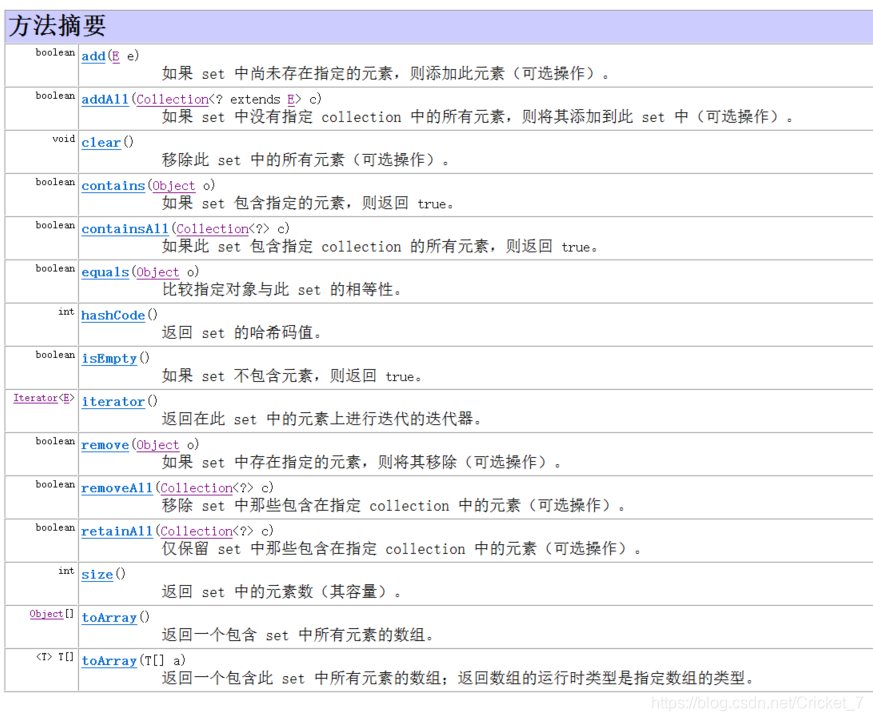Select <T> T[] return type text
The height and width of the screenshot is (721, 873).
click(x=55, y=657)
